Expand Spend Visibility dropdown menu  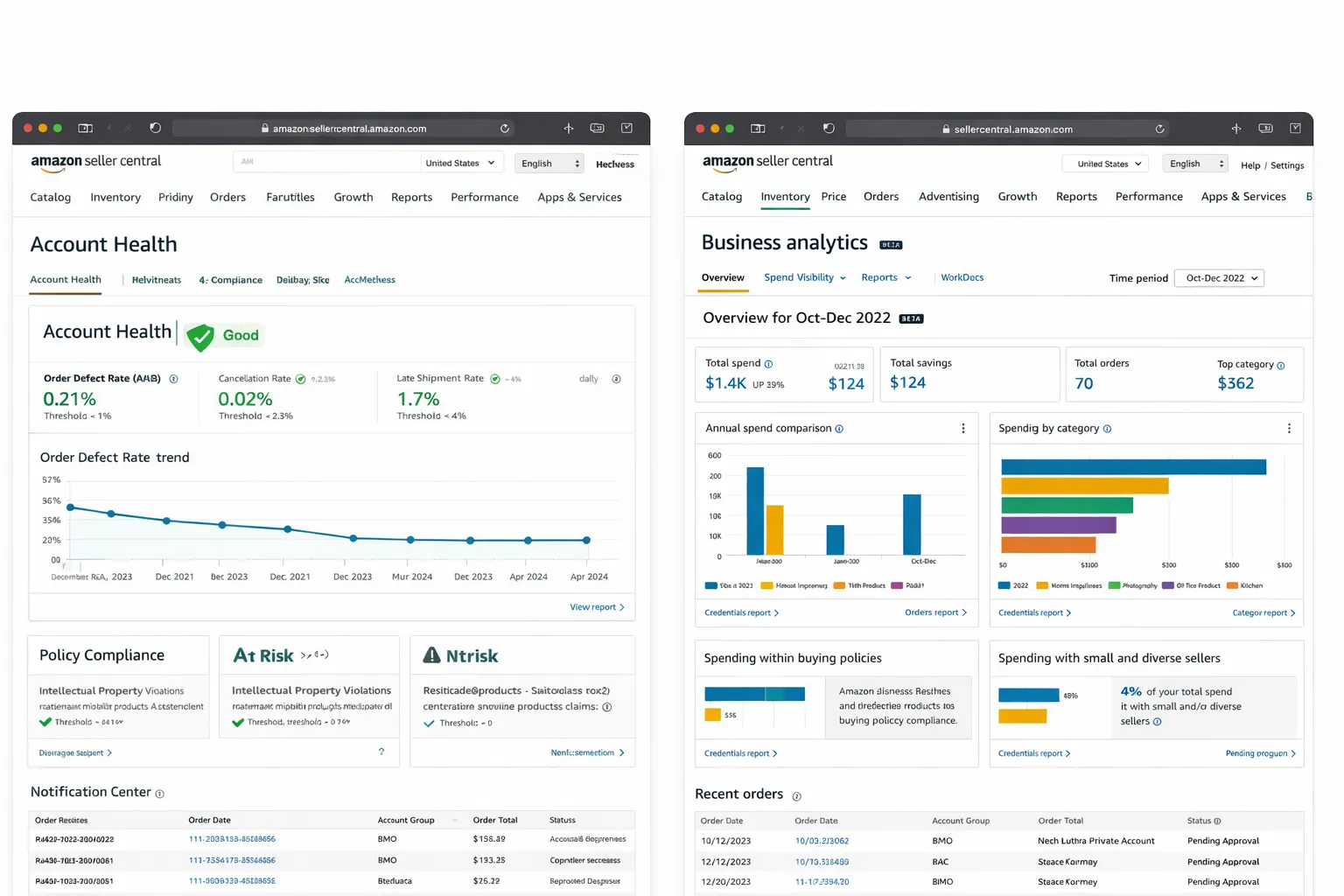pos(805,277)
